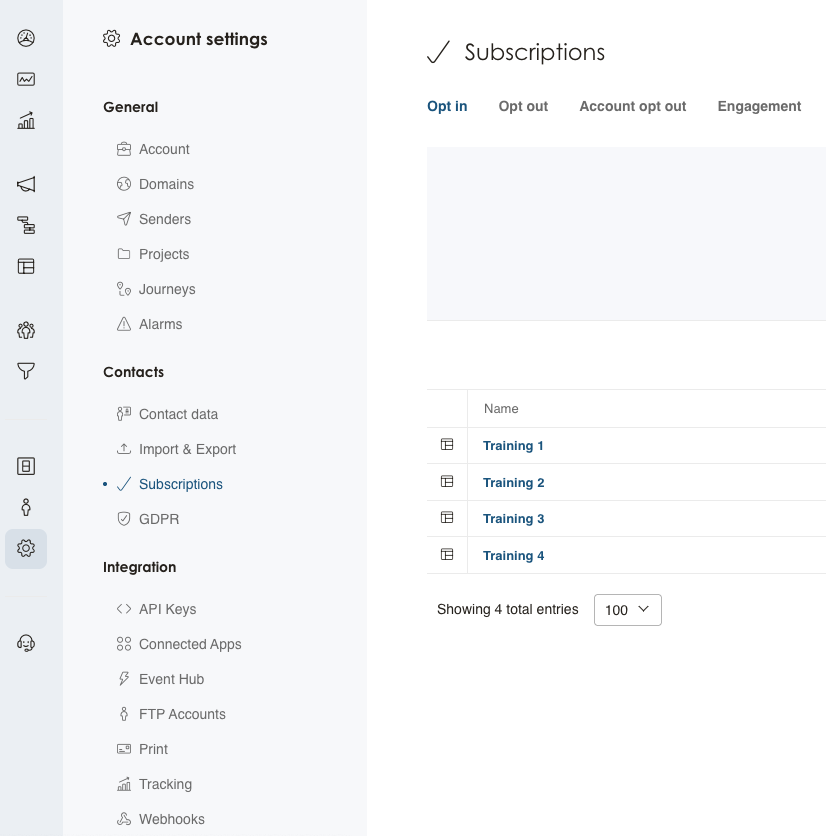The image size is (826, 836).
Task: Switch to the Opt out tab
Action: pos(523,106)
